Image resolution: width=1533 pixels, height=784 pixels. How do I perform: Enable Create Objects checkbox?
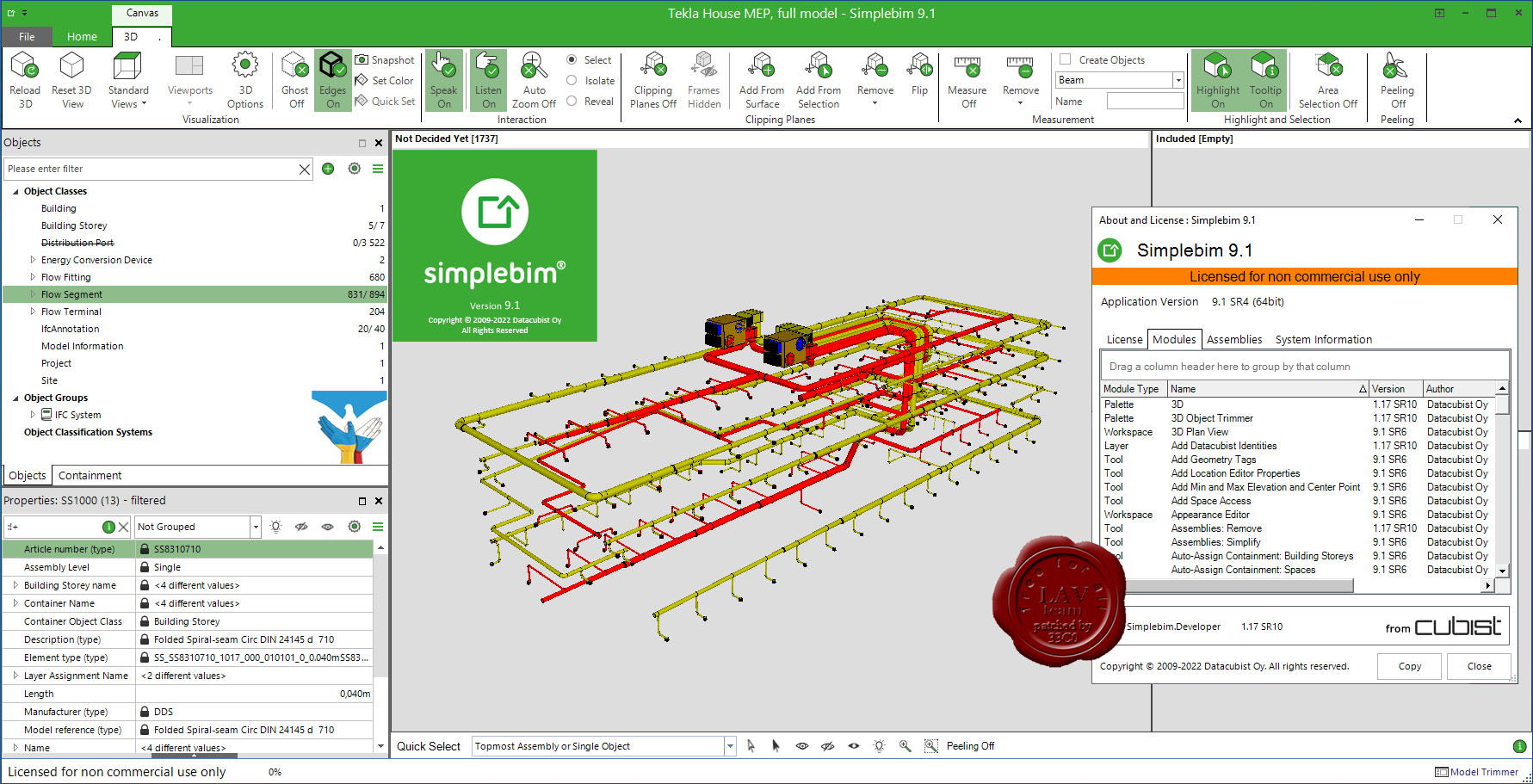pos(1066,59)
